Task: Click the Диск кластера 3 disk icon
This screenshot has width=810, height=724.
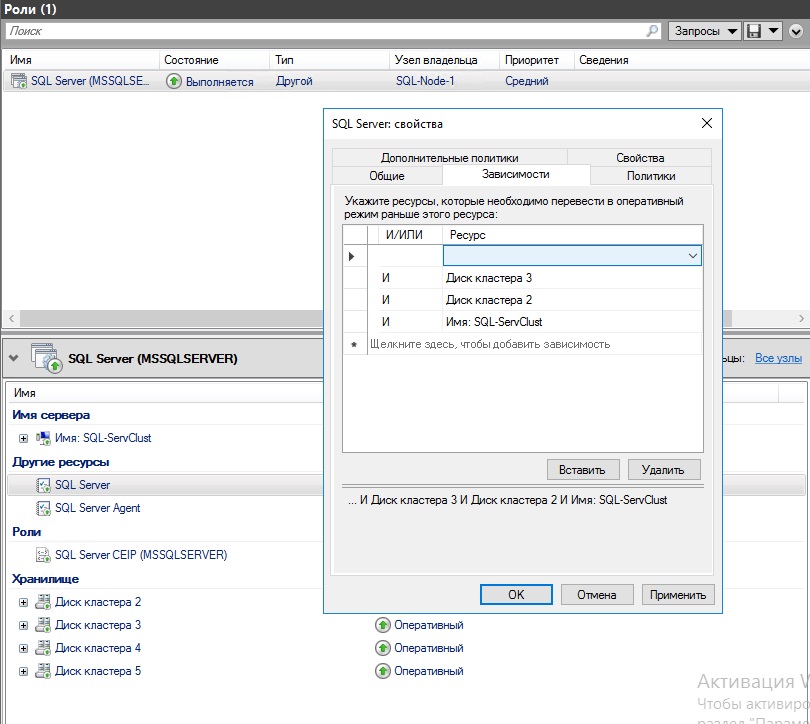Action: [43, 625]
